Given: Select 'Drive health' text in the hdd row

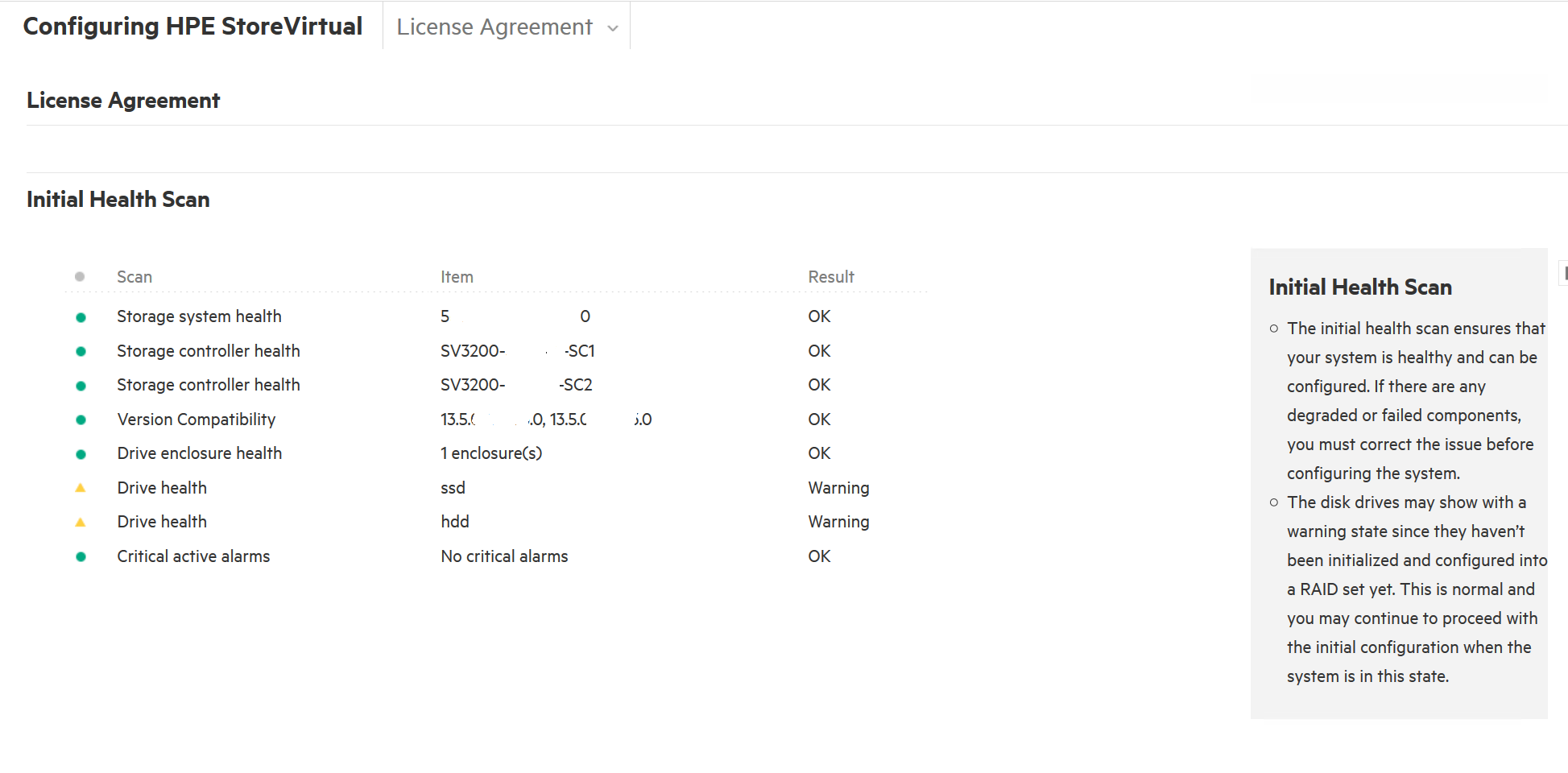Looking at the screenshot, I should pyautogui.click(x=162, y=522).
